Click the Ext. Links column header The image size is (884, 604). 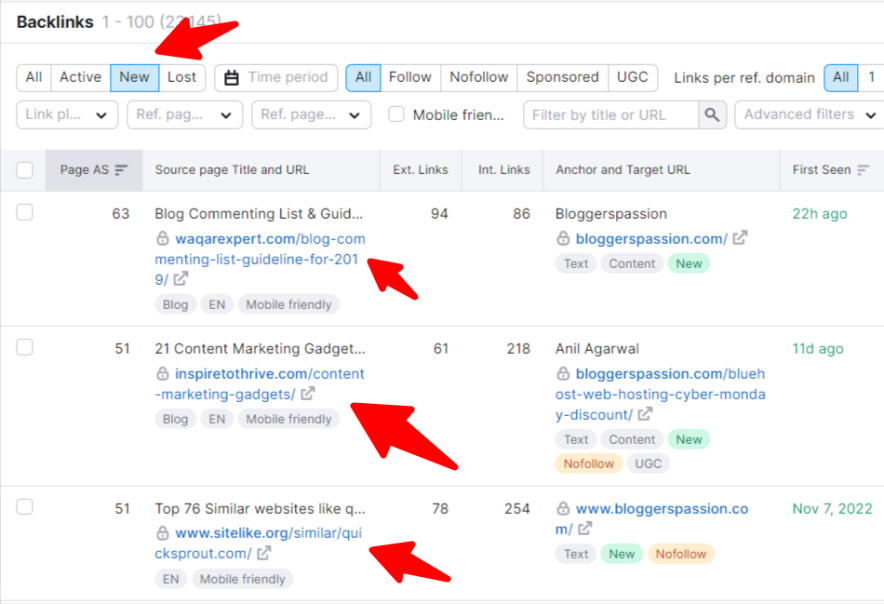421,170
